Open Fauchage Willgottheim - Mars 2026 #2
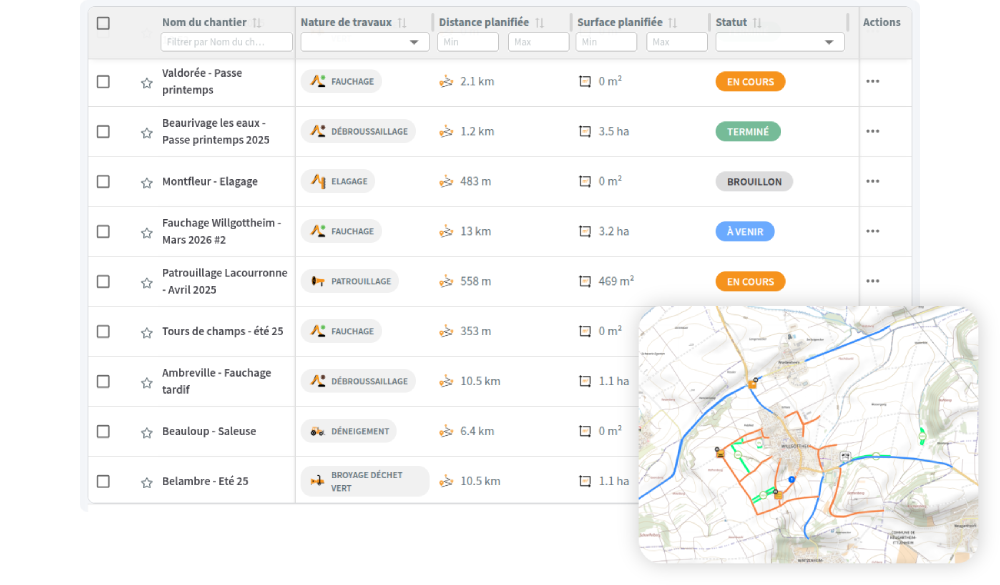 221,231
